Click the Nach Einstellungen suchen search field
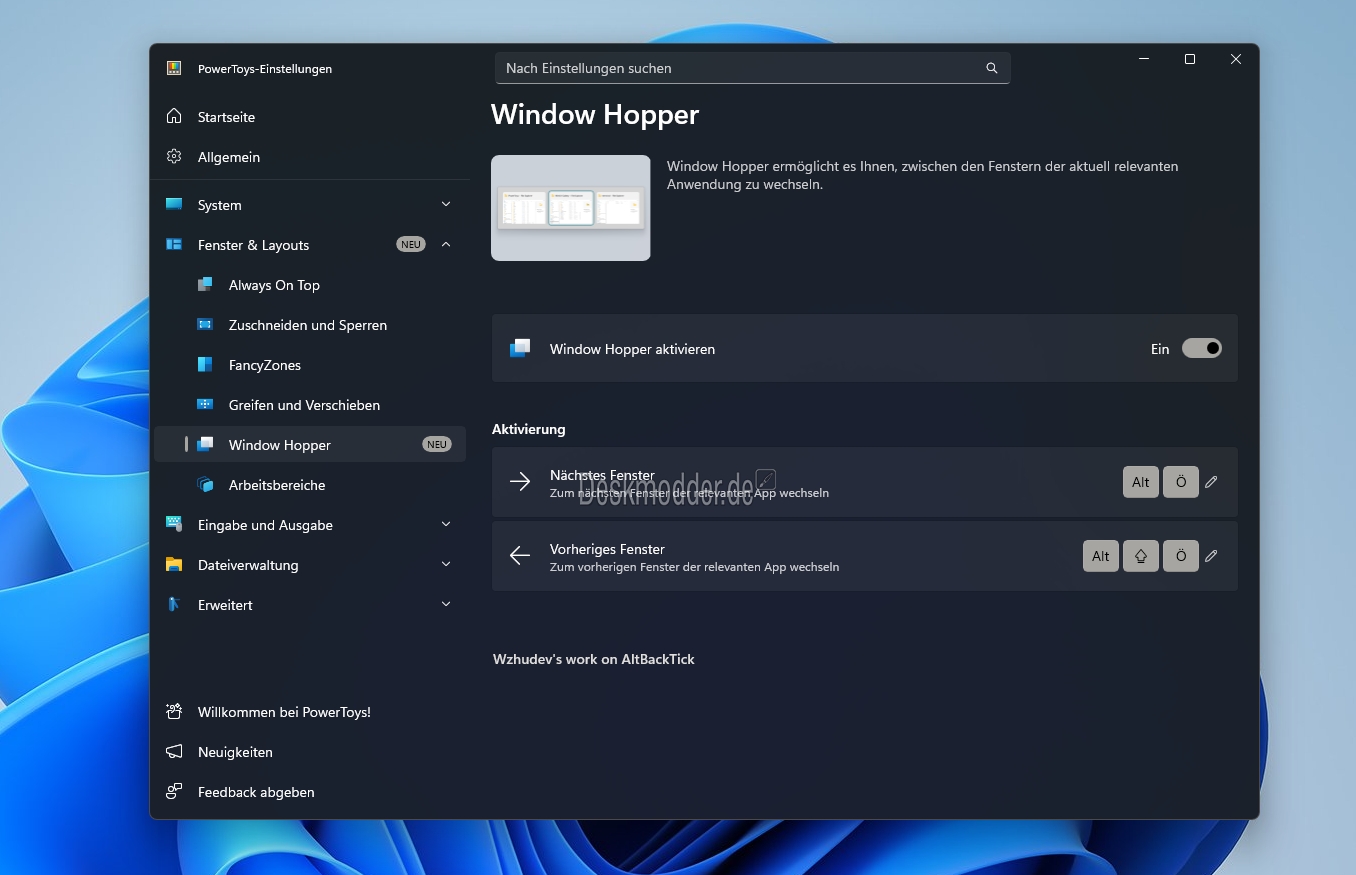This screenshot has width=1356, height=875. (x=753, y=68)
